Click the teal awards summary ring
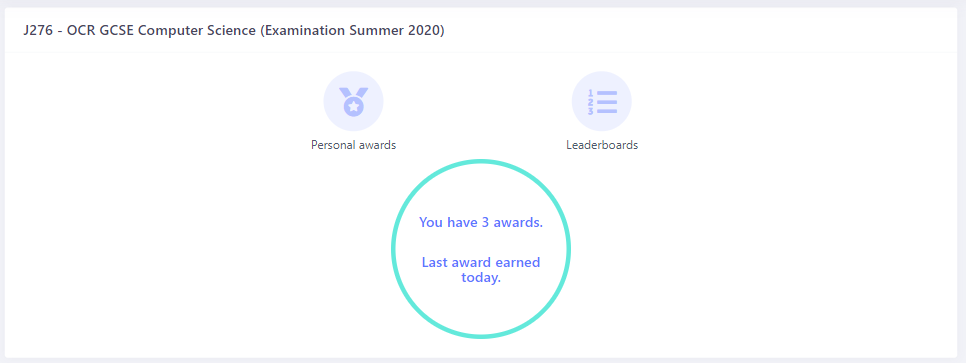This screenshot has width=966, height=363. [481, 249]
